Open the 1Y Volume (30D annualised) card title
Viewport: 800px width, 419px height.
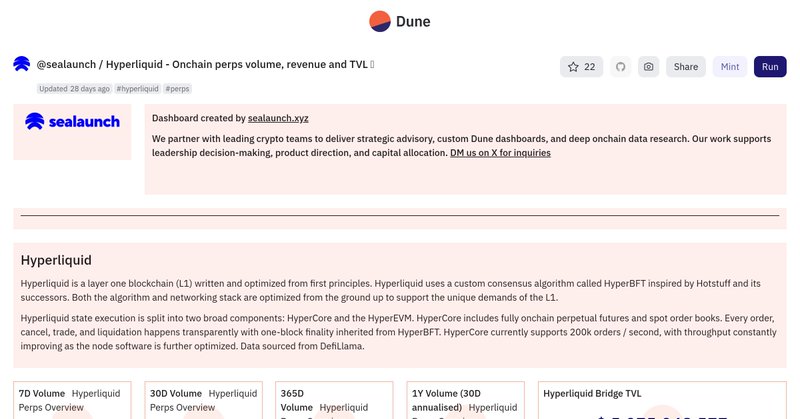point(446,401)
